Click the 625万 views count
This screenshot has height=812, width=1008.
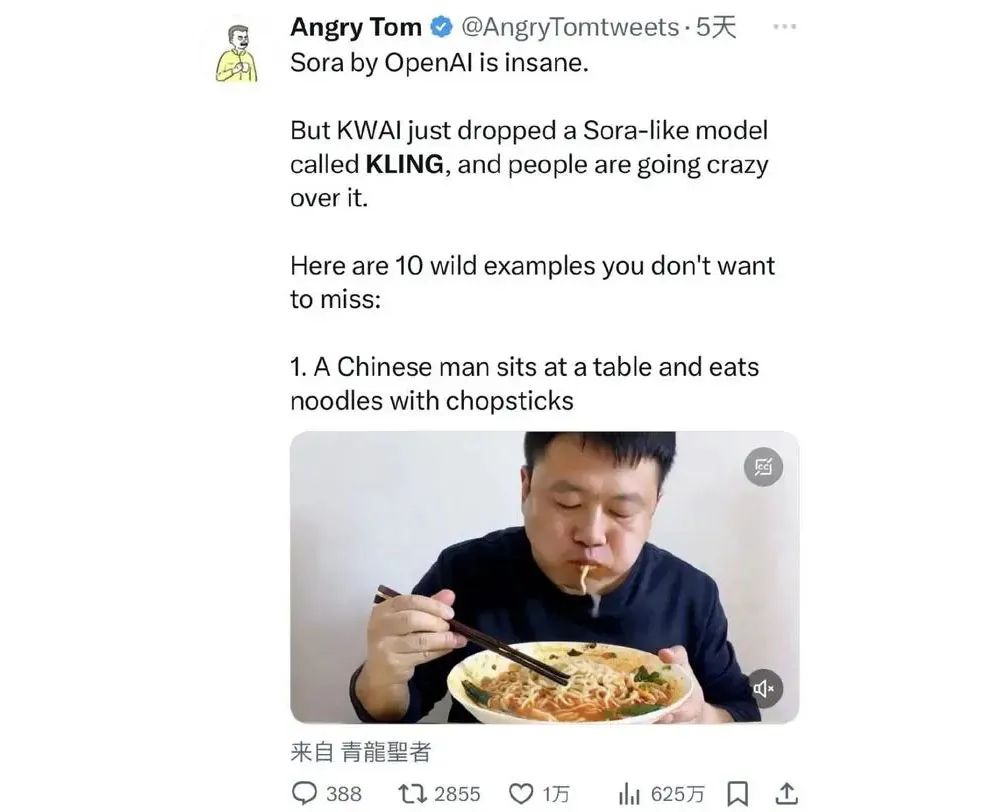click(x=678, y=794)
